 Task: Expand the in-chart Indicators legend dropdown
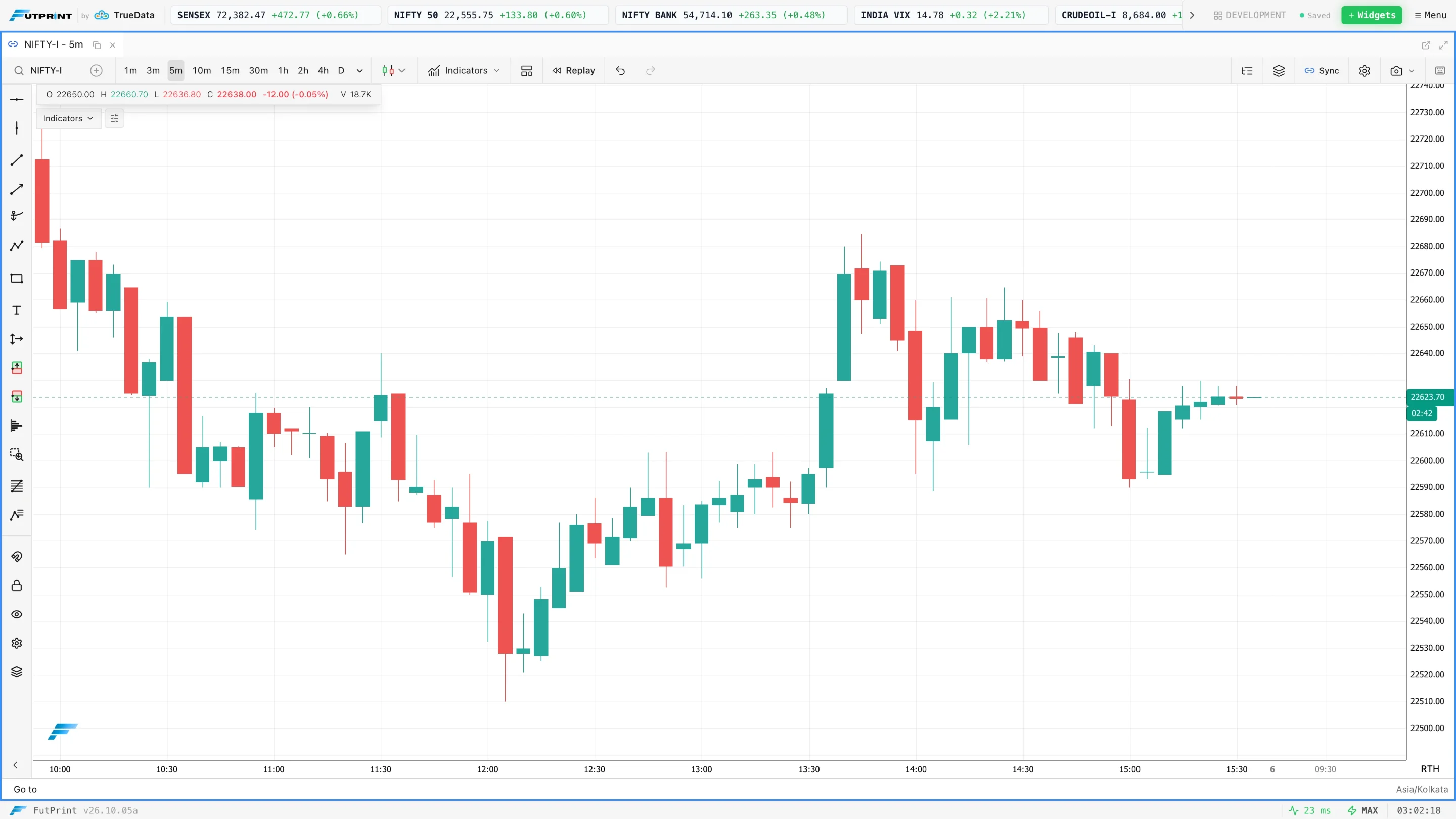click(68, 118)
